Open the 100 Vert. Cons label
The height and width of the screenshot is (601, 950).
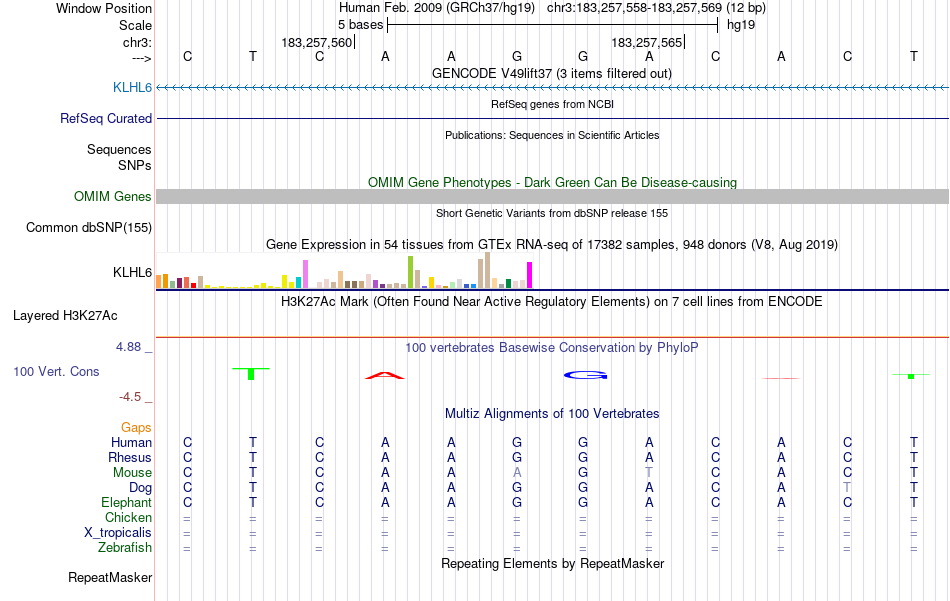[56, 371]
